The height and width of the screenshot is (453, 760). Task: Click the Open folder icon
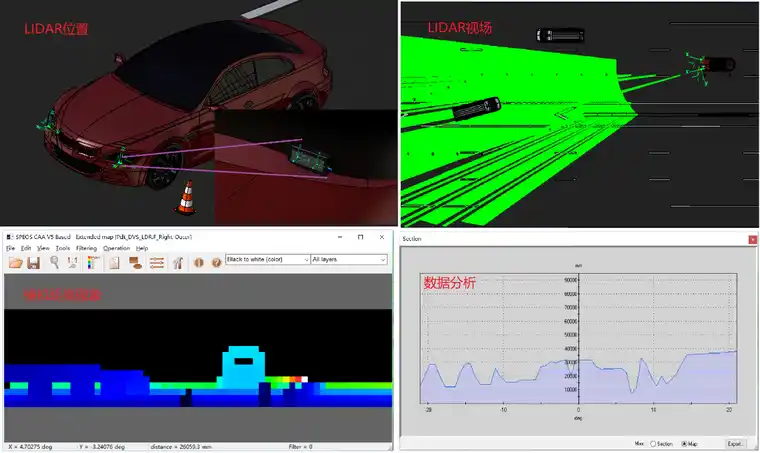15,263
